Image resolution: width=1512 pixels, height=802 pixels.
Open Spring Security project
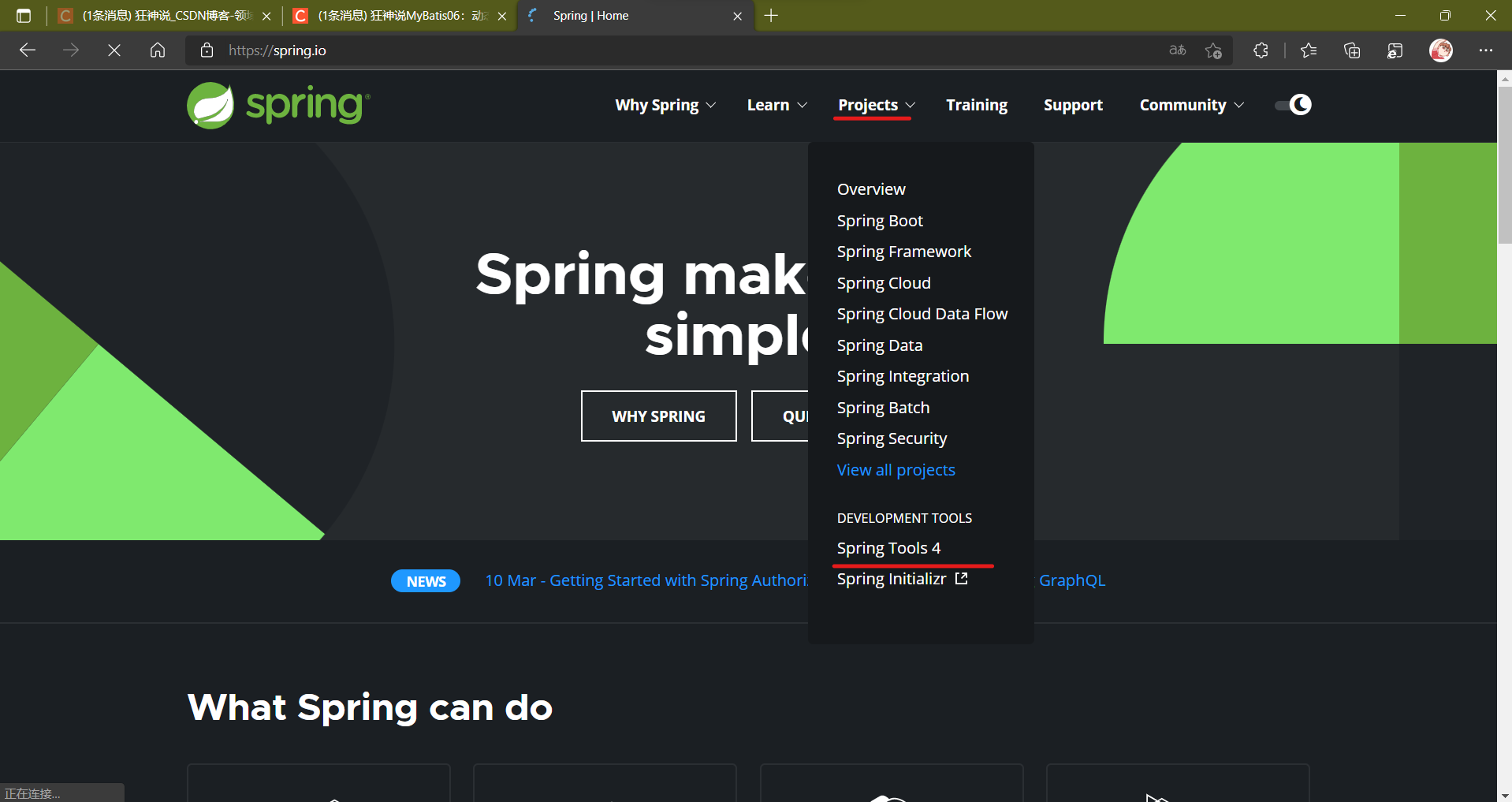(x=892, y=438)
